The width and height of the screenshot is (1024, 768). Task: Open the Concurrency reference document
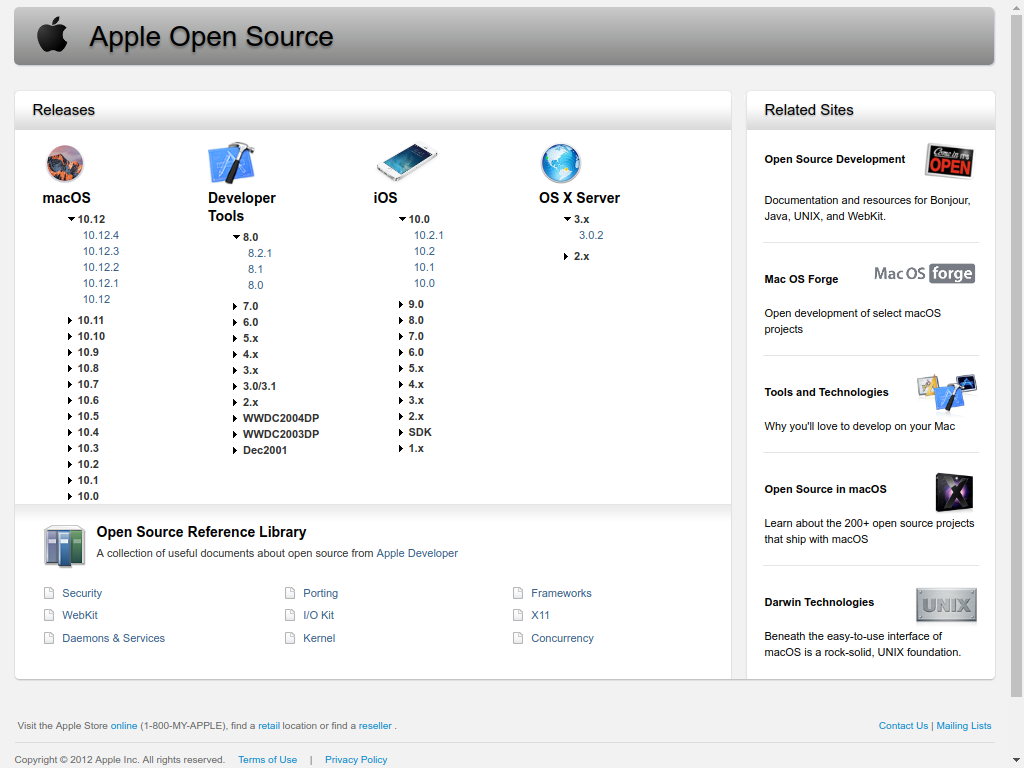pos(562,638)
